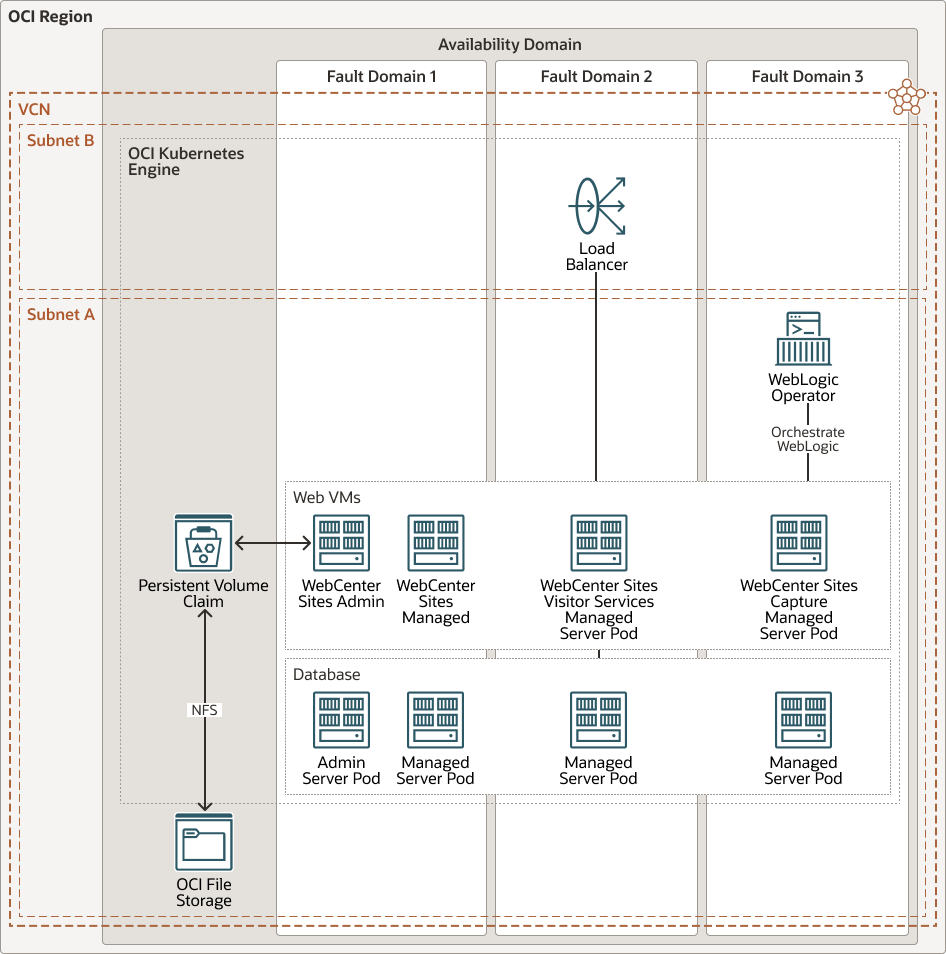Click the Database group label

click(327, 675)
